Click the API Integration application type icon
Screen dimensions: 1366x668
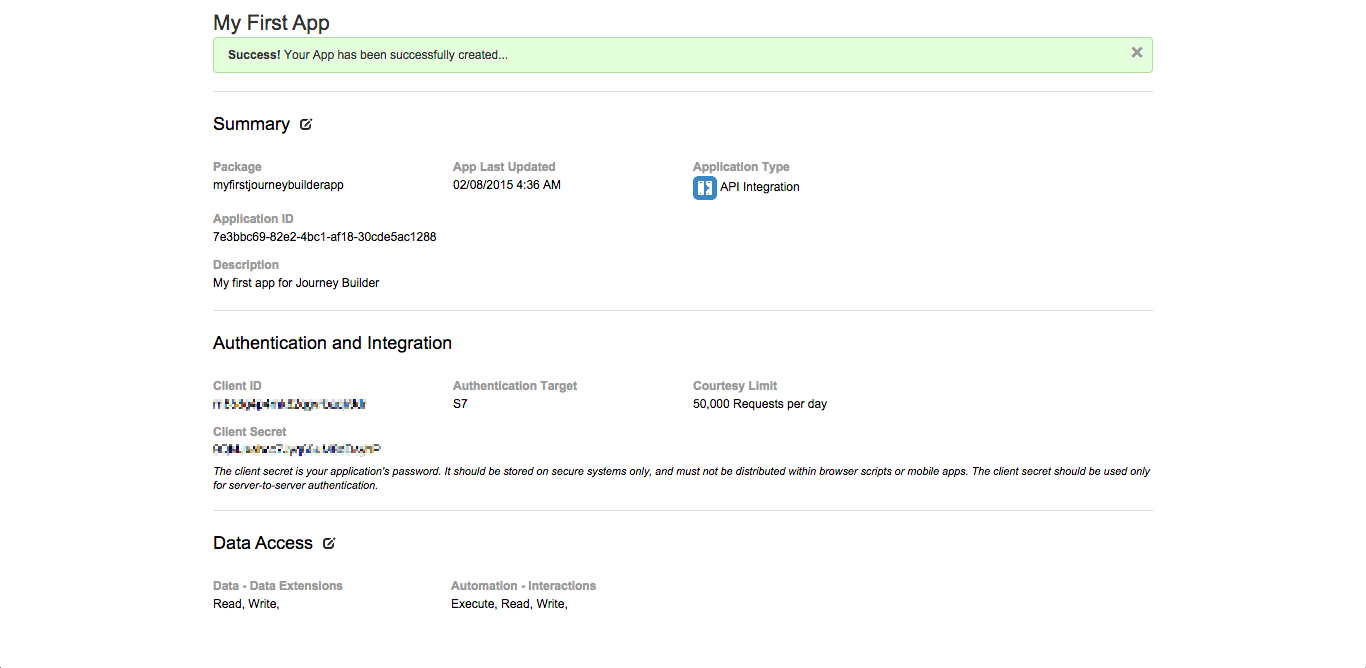pyautogui.click(x=705, y=188)
